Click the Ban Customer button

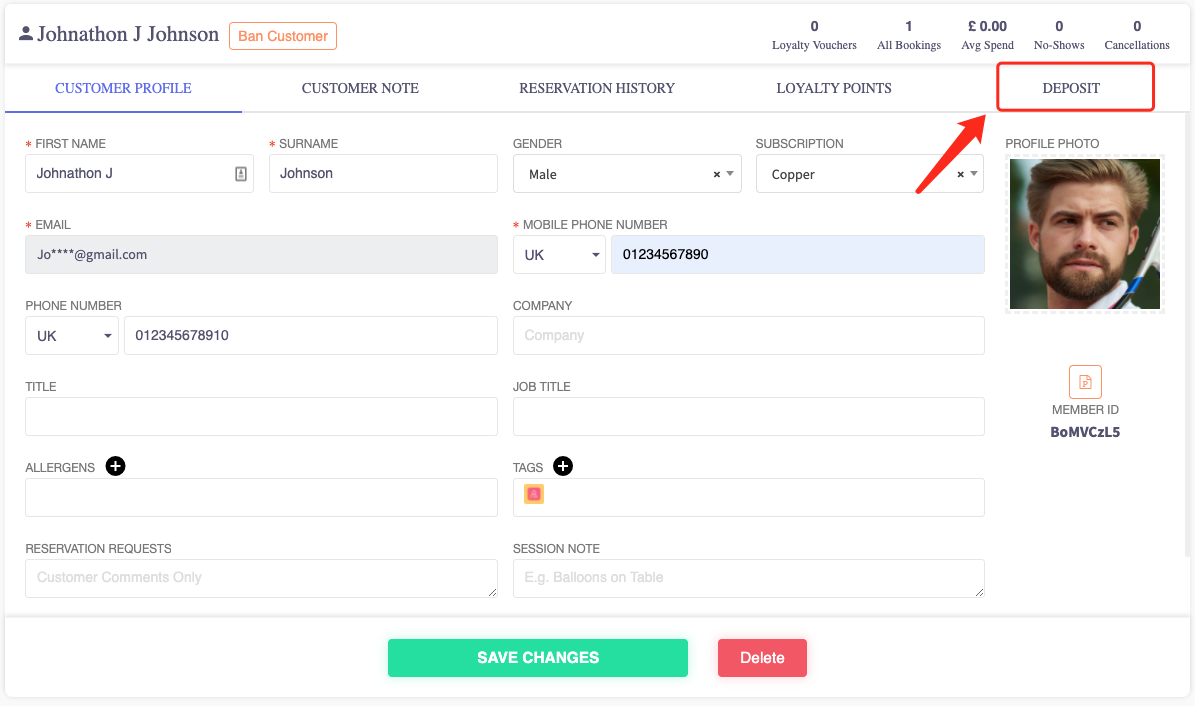(283, 36)
